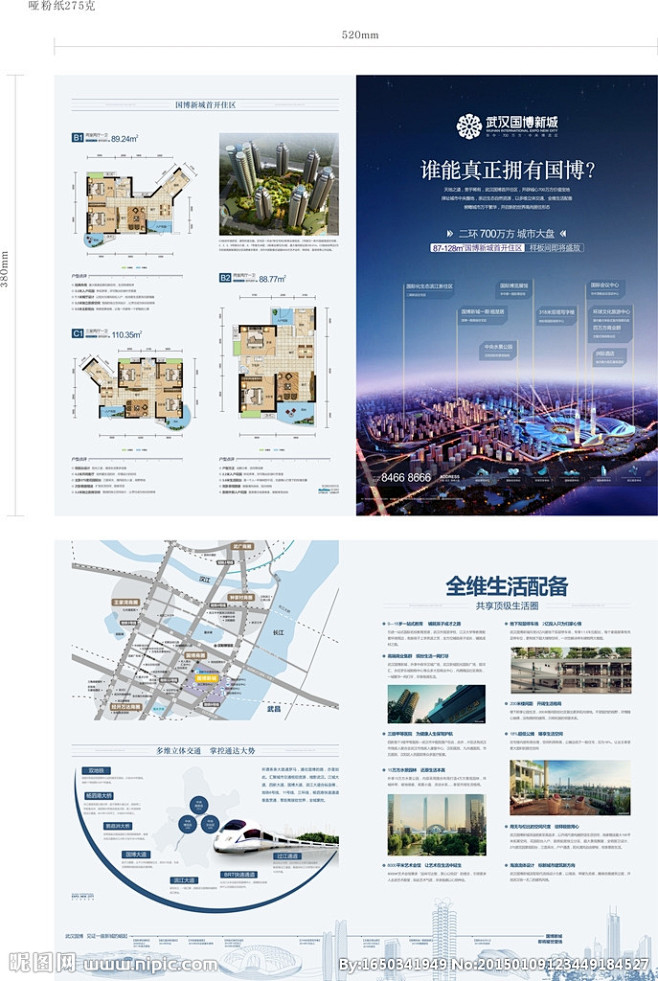Click the 国博大道 blue label

coord(136,854)
